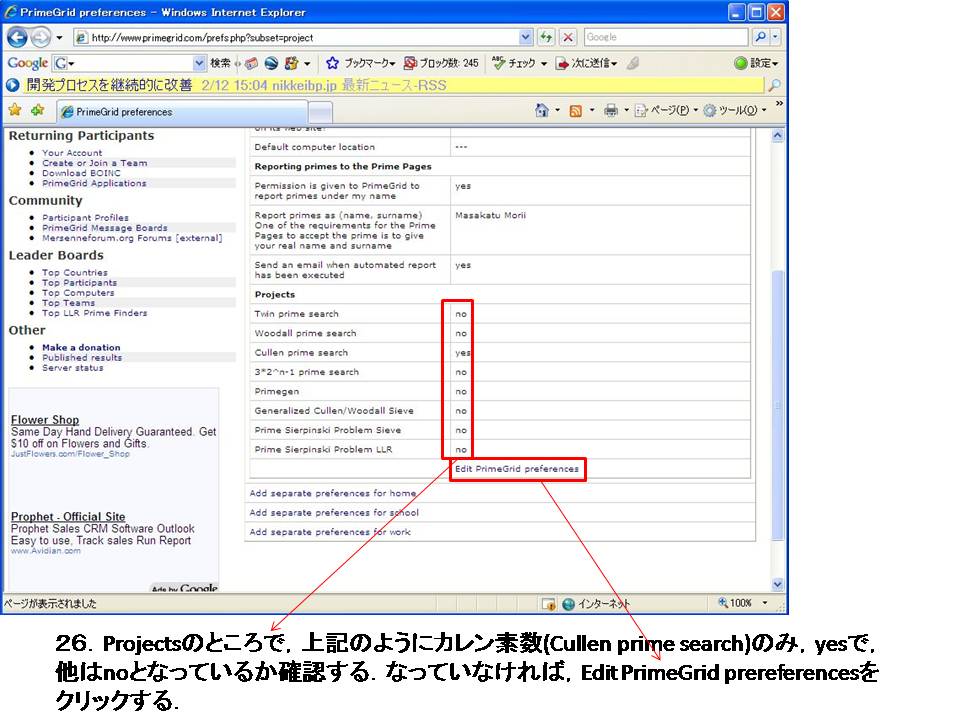This screenshot has height=720, width=960.
Task: Open the Server status link
Action: point(73,368)
